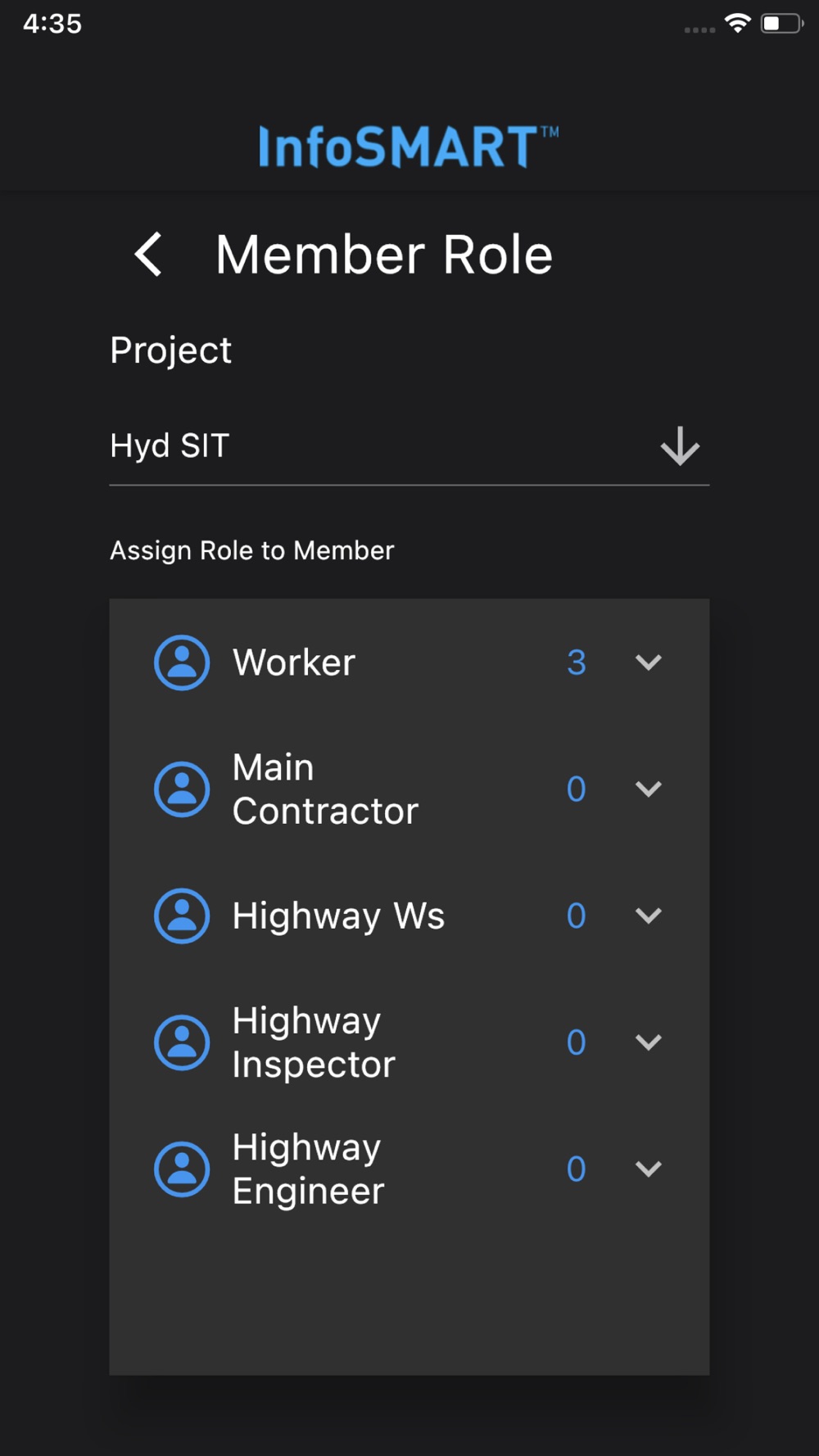Select the Highway Engineer role label
Screen dimensions: 819x1456
pyautogui.click(x=308, y=1169)
